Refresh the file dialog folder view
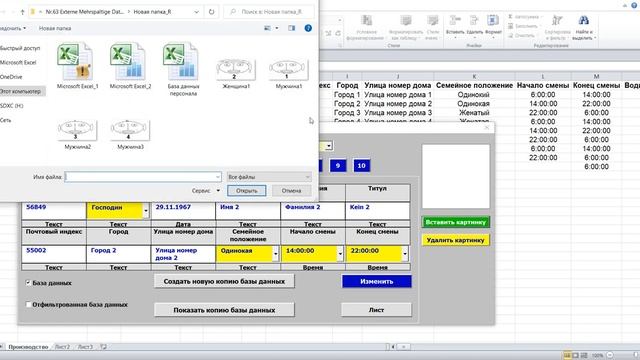Screen dimensions: 640x360 click(x=211, y=12)
